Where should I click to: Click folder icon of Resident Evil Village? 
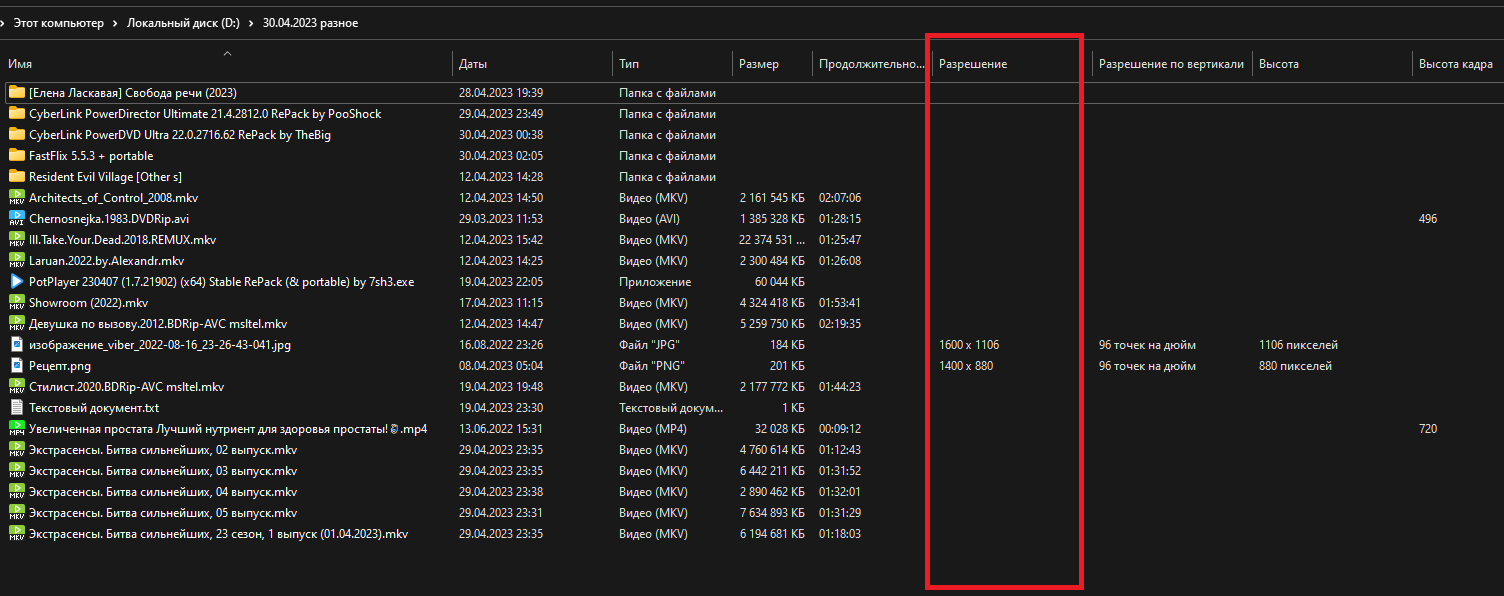[x=16, y=176]
